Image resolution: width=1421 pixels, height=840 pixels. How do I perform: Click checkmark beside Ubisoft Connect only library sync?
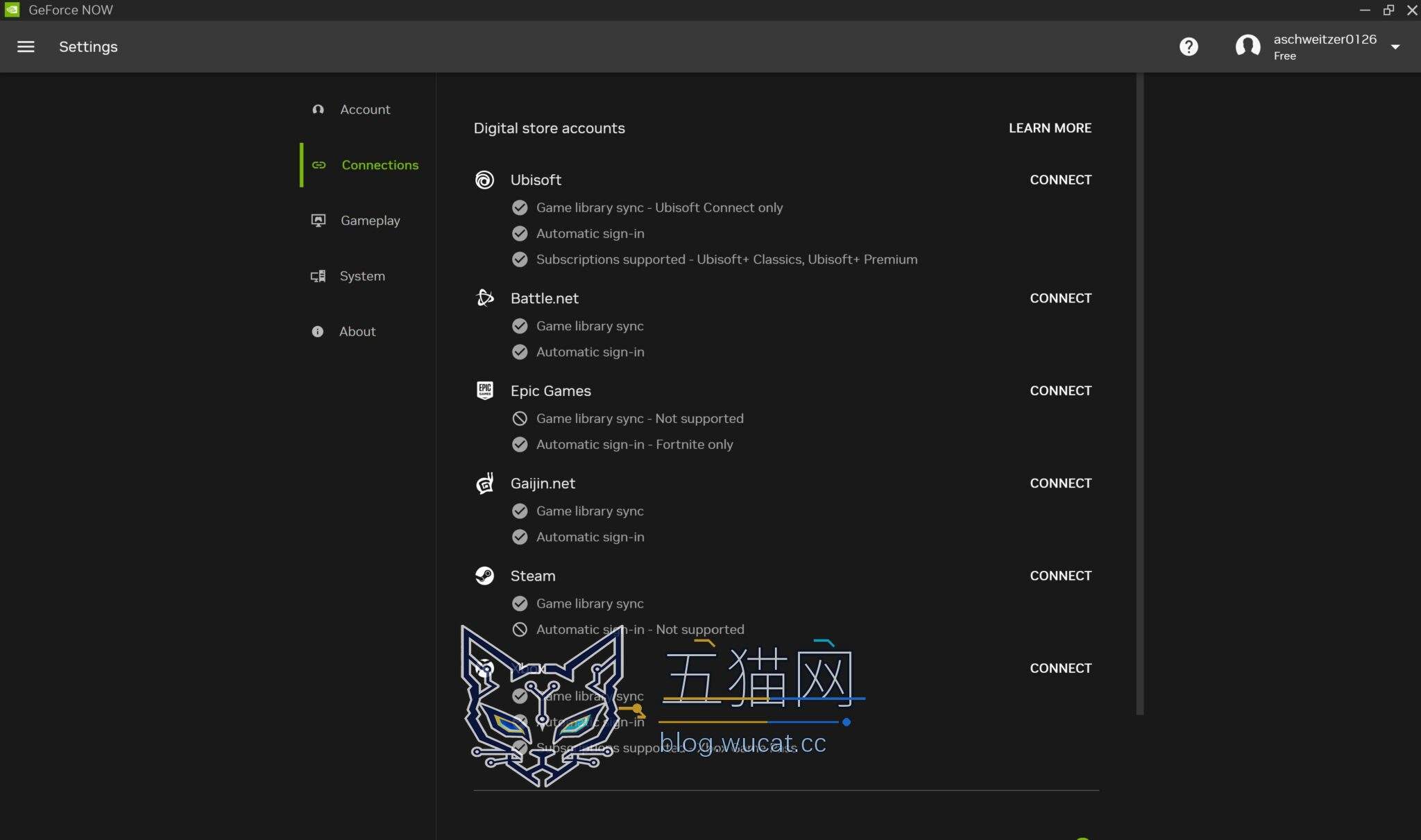click(520, 207)
